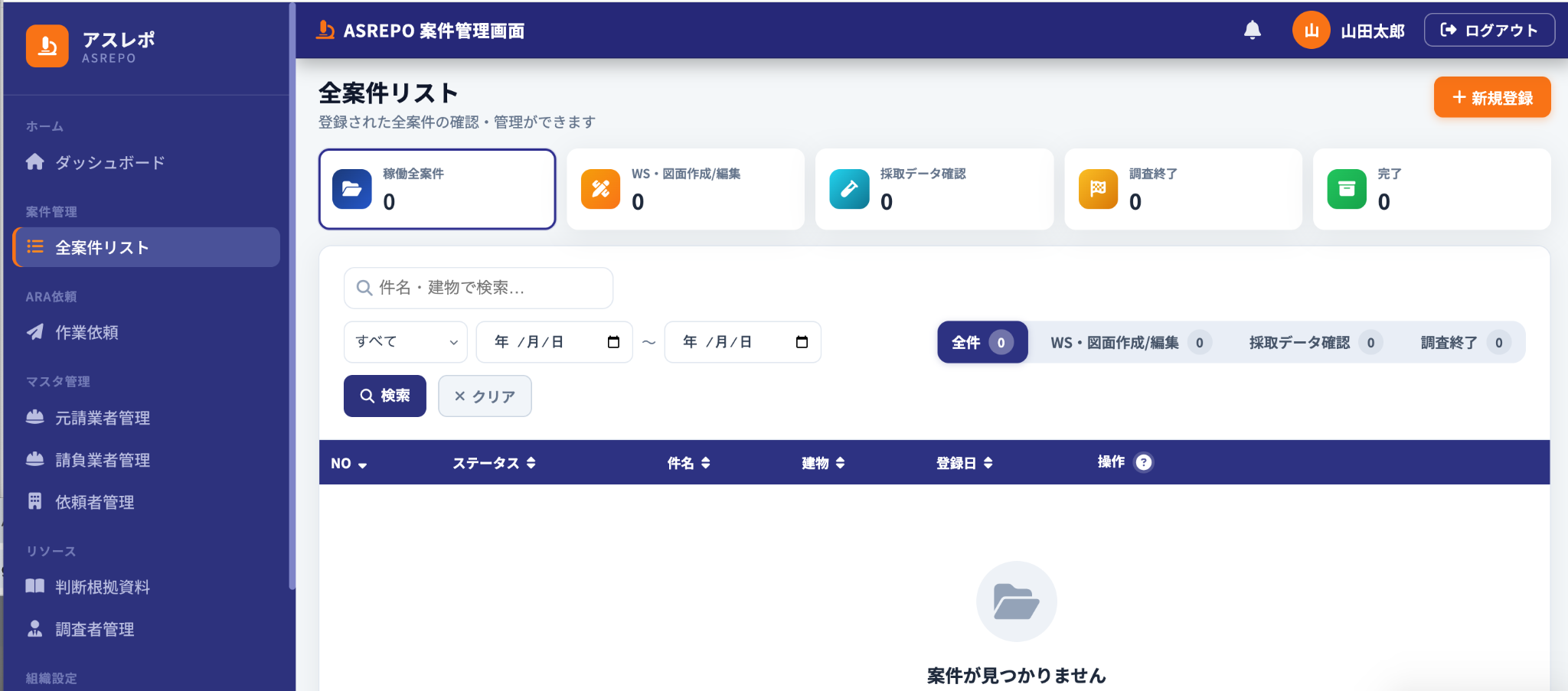The width and height of the screenshot is (1568, 691).
Task: Click the 組織設定 sidebar section label
Action: click(x=51, y=678)
